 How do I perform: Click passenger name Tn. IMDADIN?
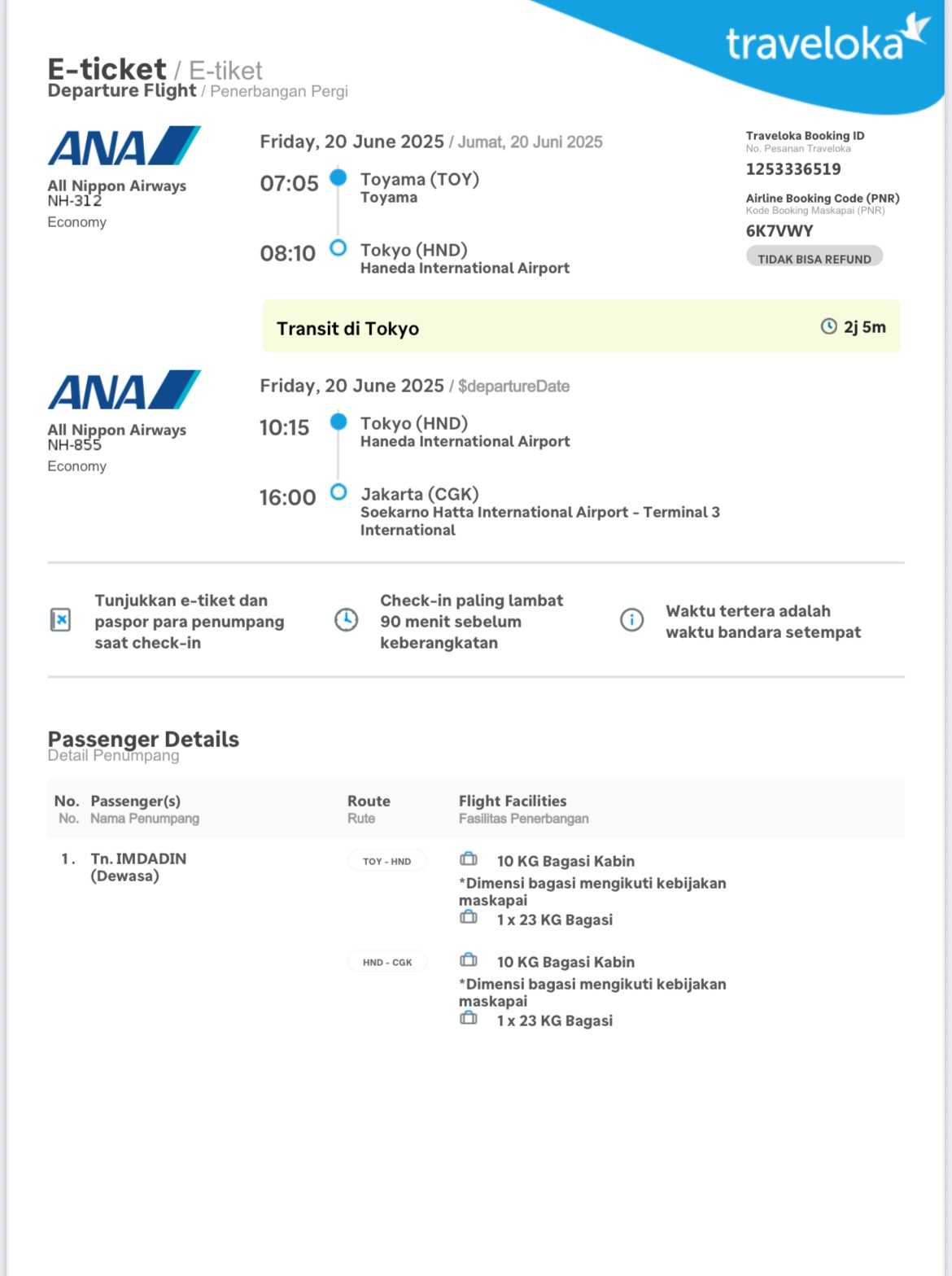[x=138, y=859]
